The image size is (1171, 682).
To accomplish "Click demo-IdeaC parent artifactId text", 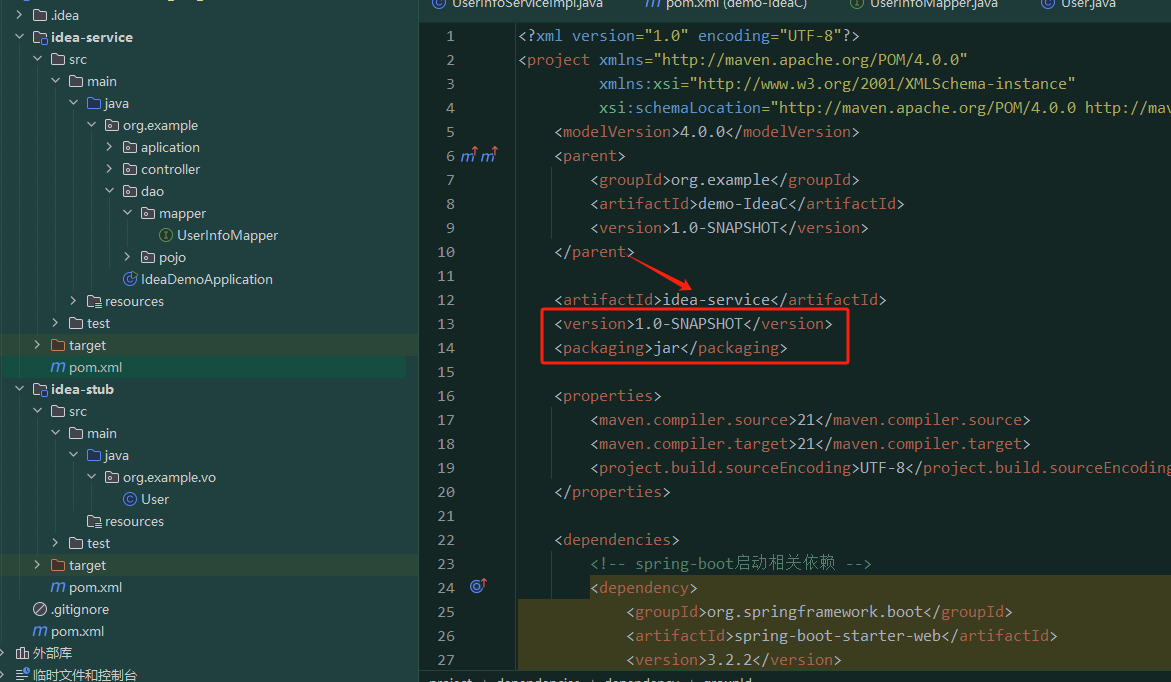I will tap(743, 203).
